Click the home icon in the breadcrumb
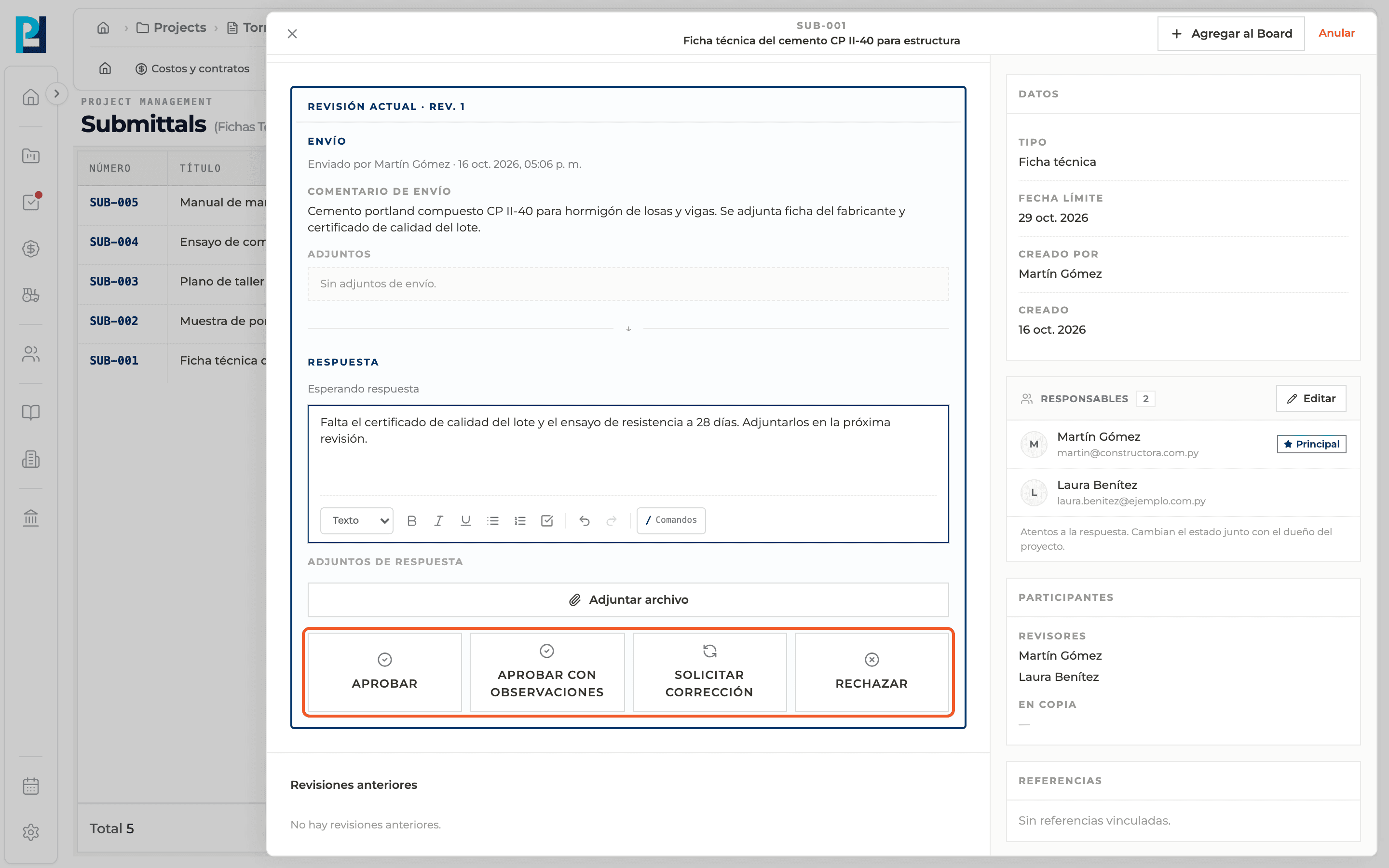 pyautogui.click(x=103, y=27)
